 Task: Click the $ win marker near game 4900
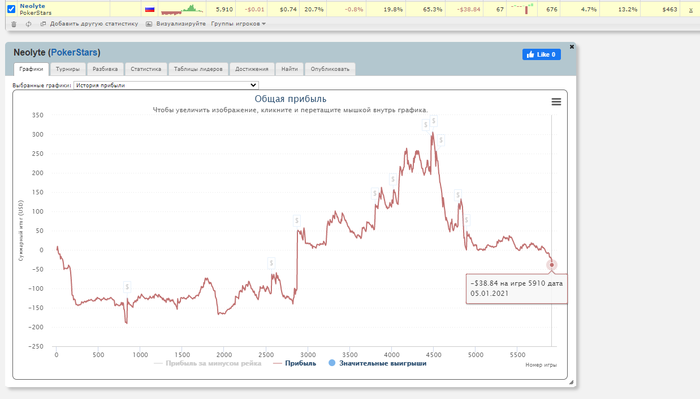pyautogui.click(x=467, y=220)
